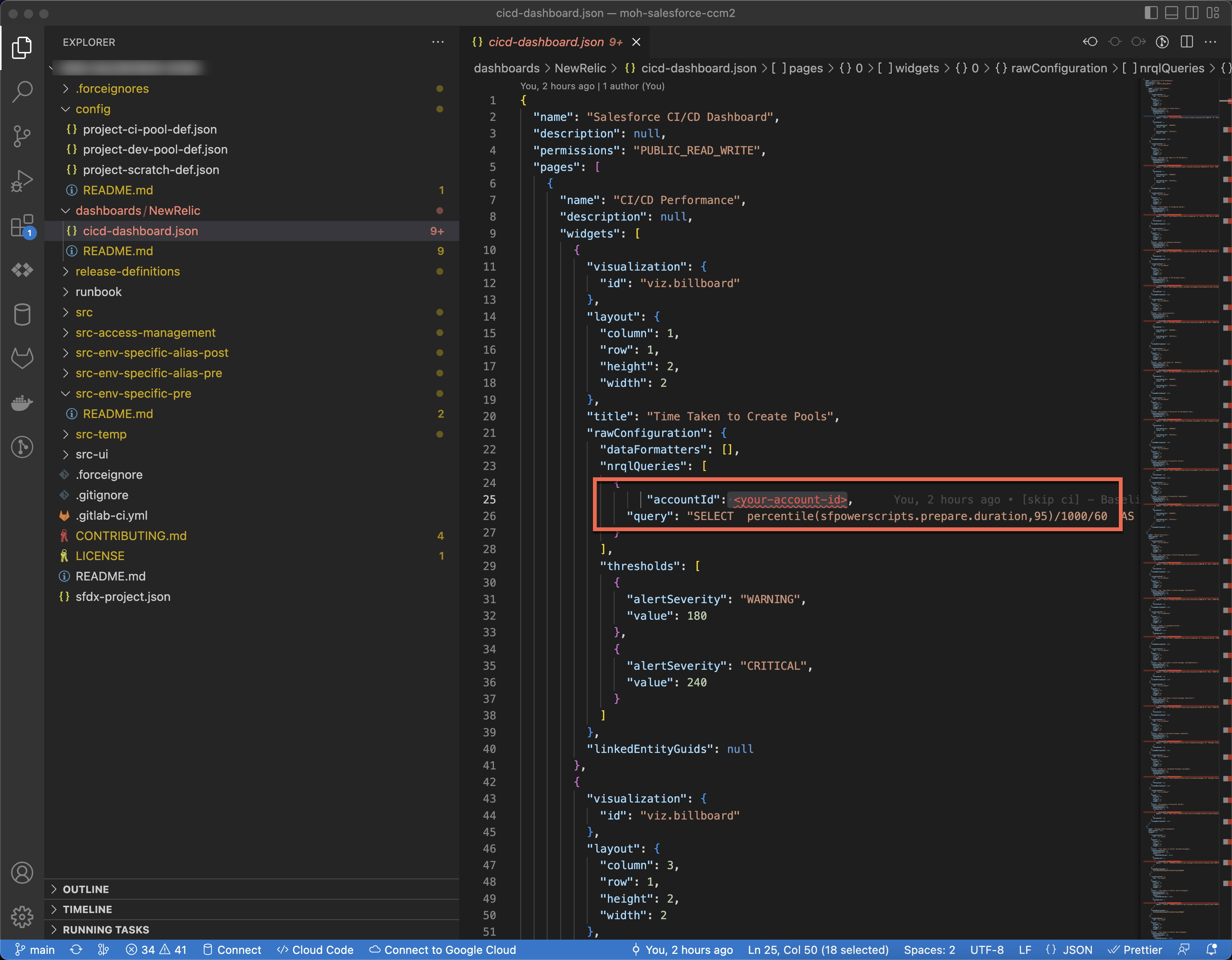Expand the runbook folder
The image size is (1232, 960).
coord(251,292)
